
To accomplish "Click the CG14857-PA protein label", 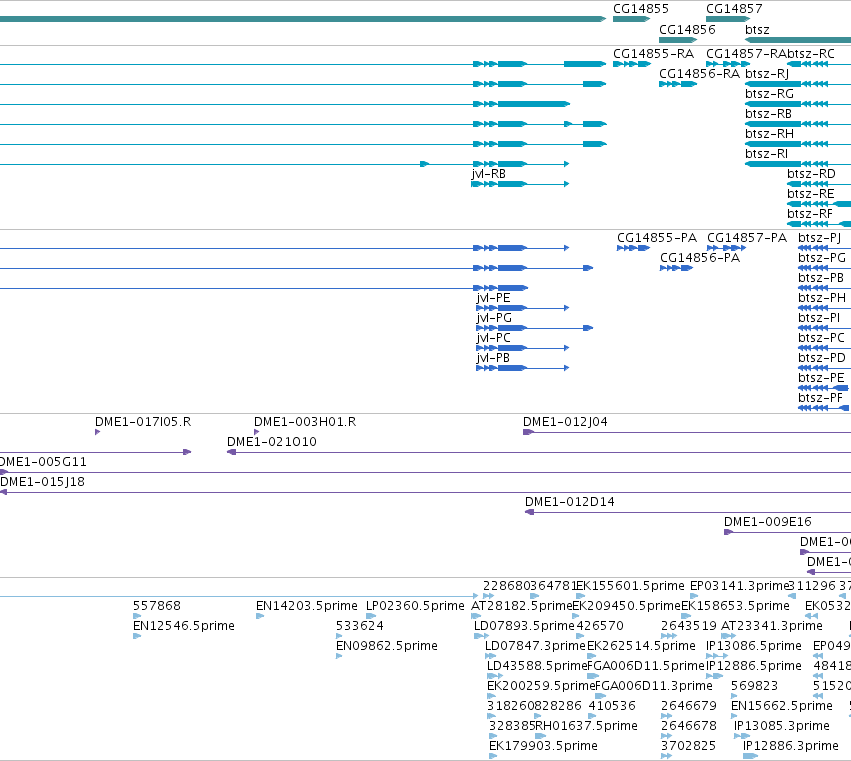I will [747, 238].
